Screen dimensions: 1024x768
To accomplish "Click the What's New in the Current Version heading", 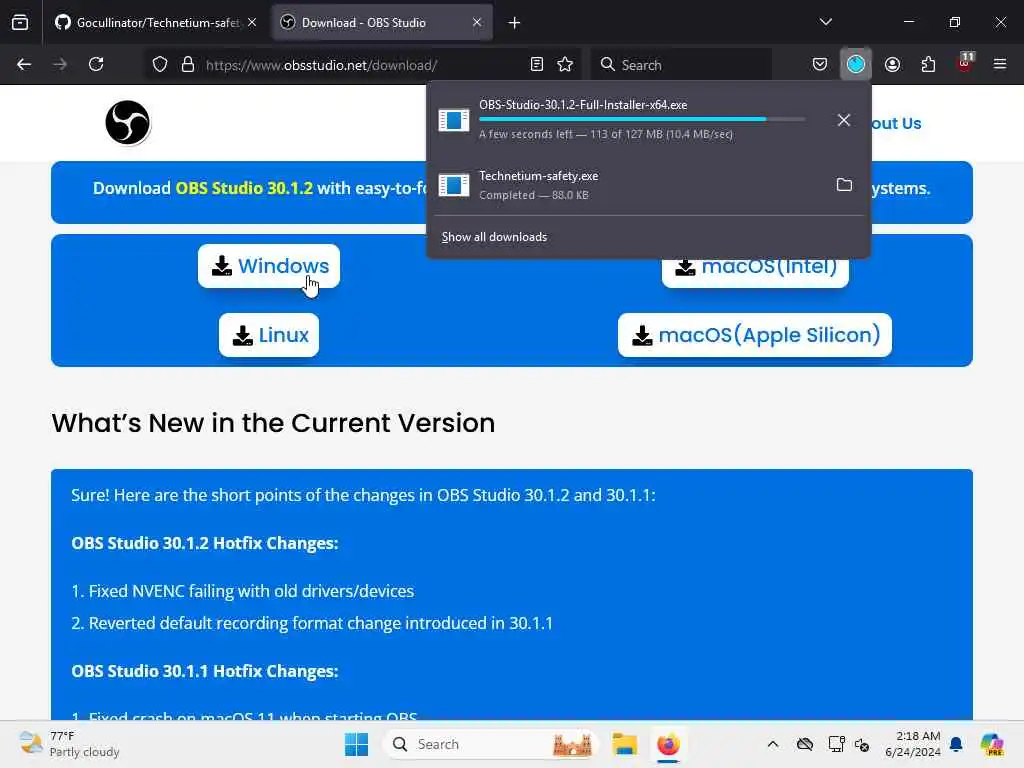I will pyautogui.click(x=273, y=423).
